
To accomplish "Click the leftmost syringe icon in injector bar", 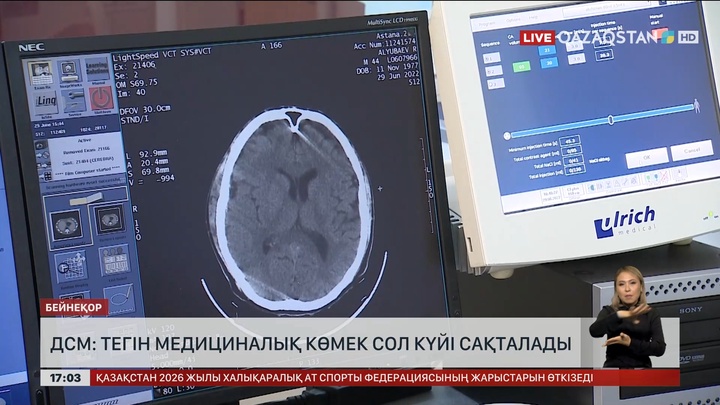I will 593,186.
